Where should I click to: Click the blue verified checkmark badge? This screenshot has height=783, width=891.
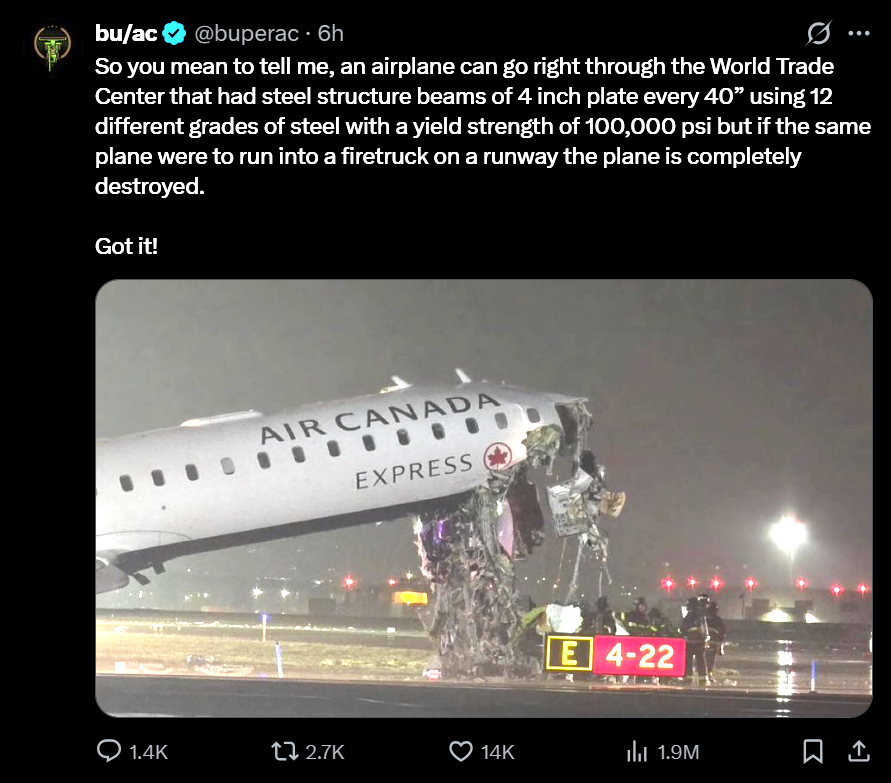[174, 33]
